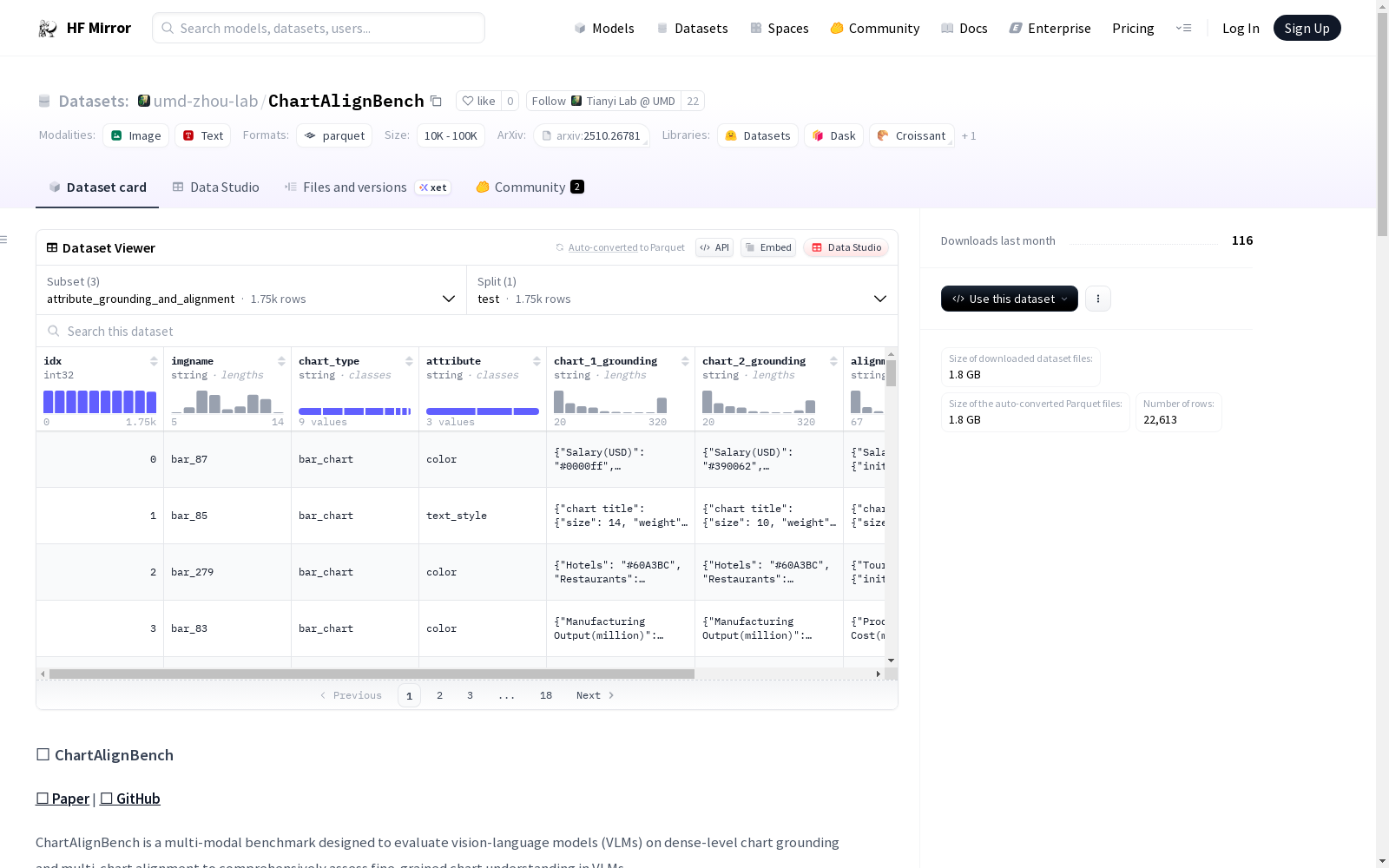Go to the Pricing page
The width and height of the screenshot is (1389, 868).
click(1133, 28)
